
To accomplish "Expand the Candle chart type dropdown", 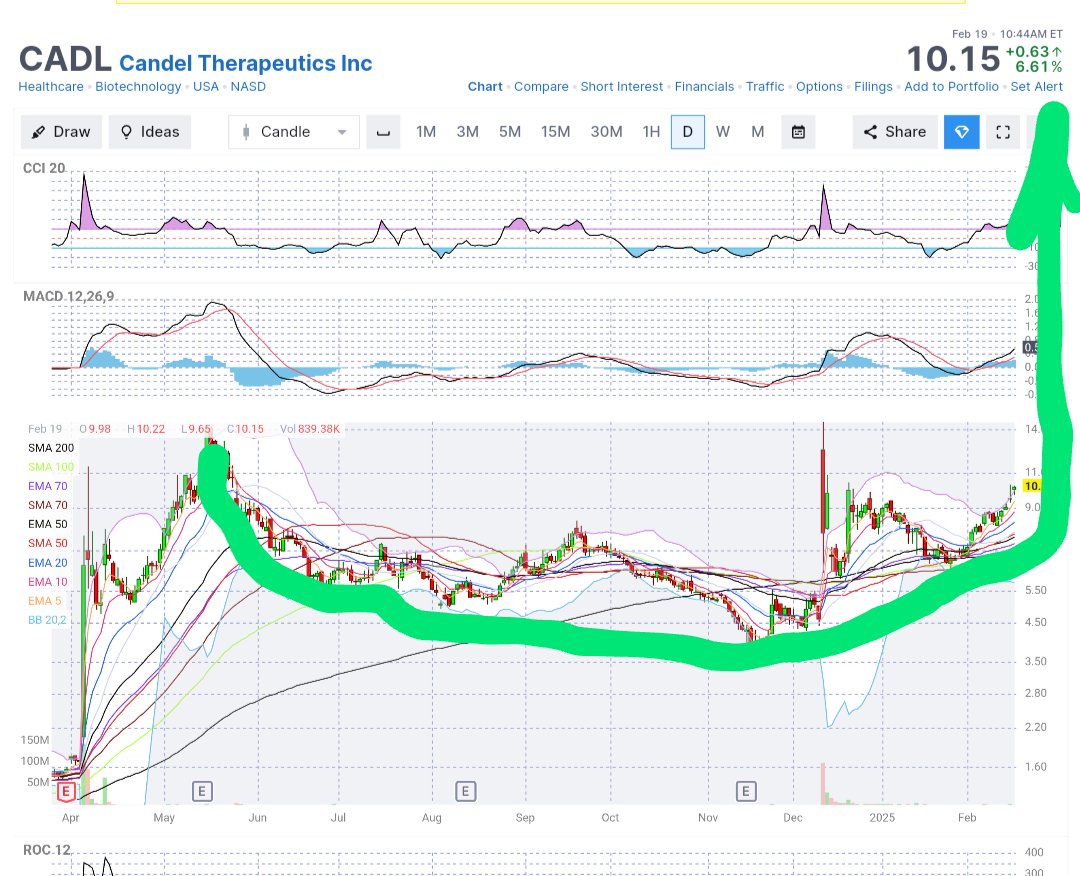I will point(294,132).
